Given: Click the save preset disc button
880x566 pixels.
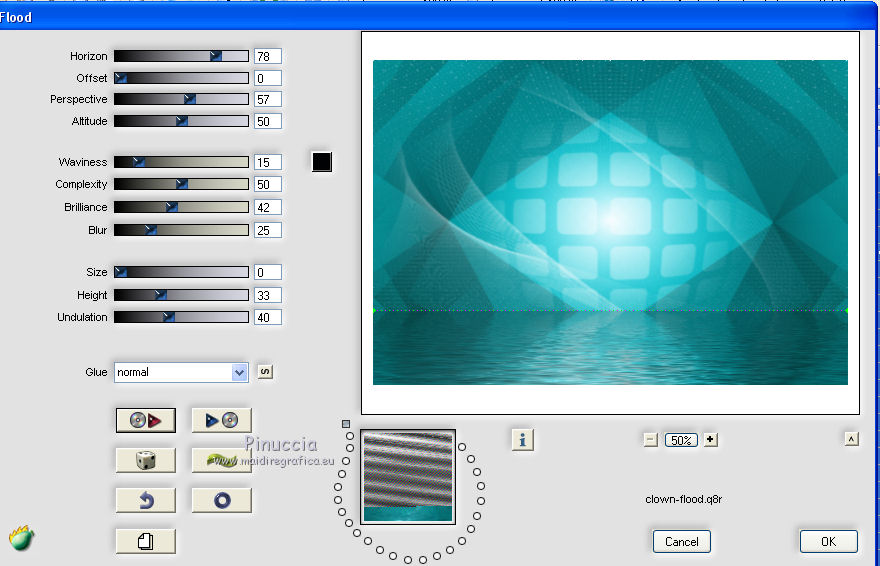Looking at the screenshot, I should coord(222,420).
